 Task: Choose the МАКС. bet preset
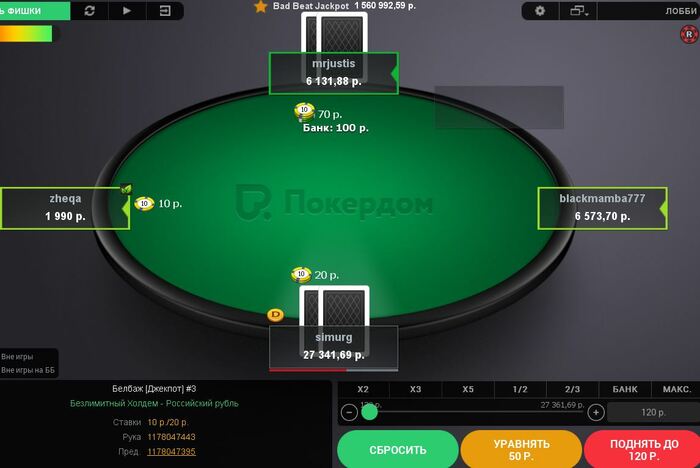coord(676,389)
